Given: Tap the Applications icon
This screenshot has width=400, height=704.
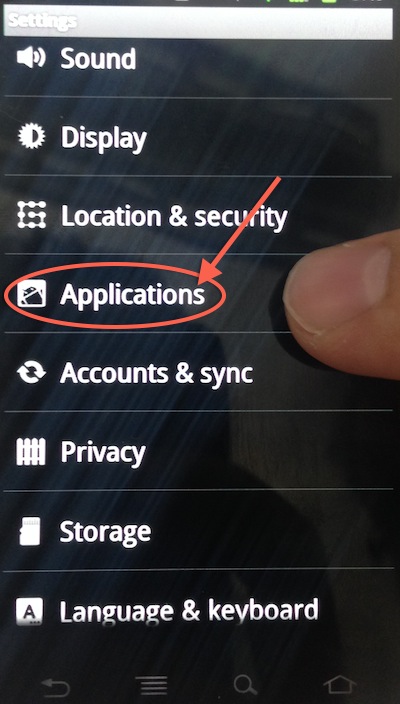Looking at the screenshot, I should click(31, 293).
